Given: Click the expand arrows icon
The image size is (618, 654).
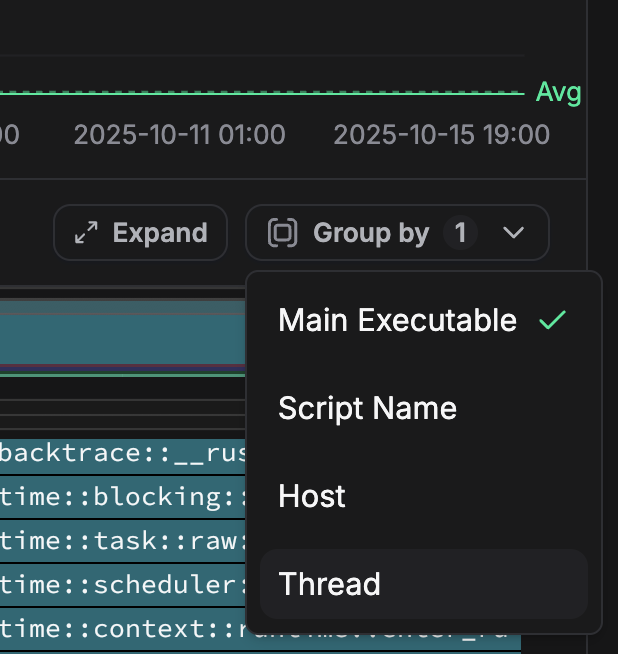Looking at the screenshot, I should coord(86,233).
